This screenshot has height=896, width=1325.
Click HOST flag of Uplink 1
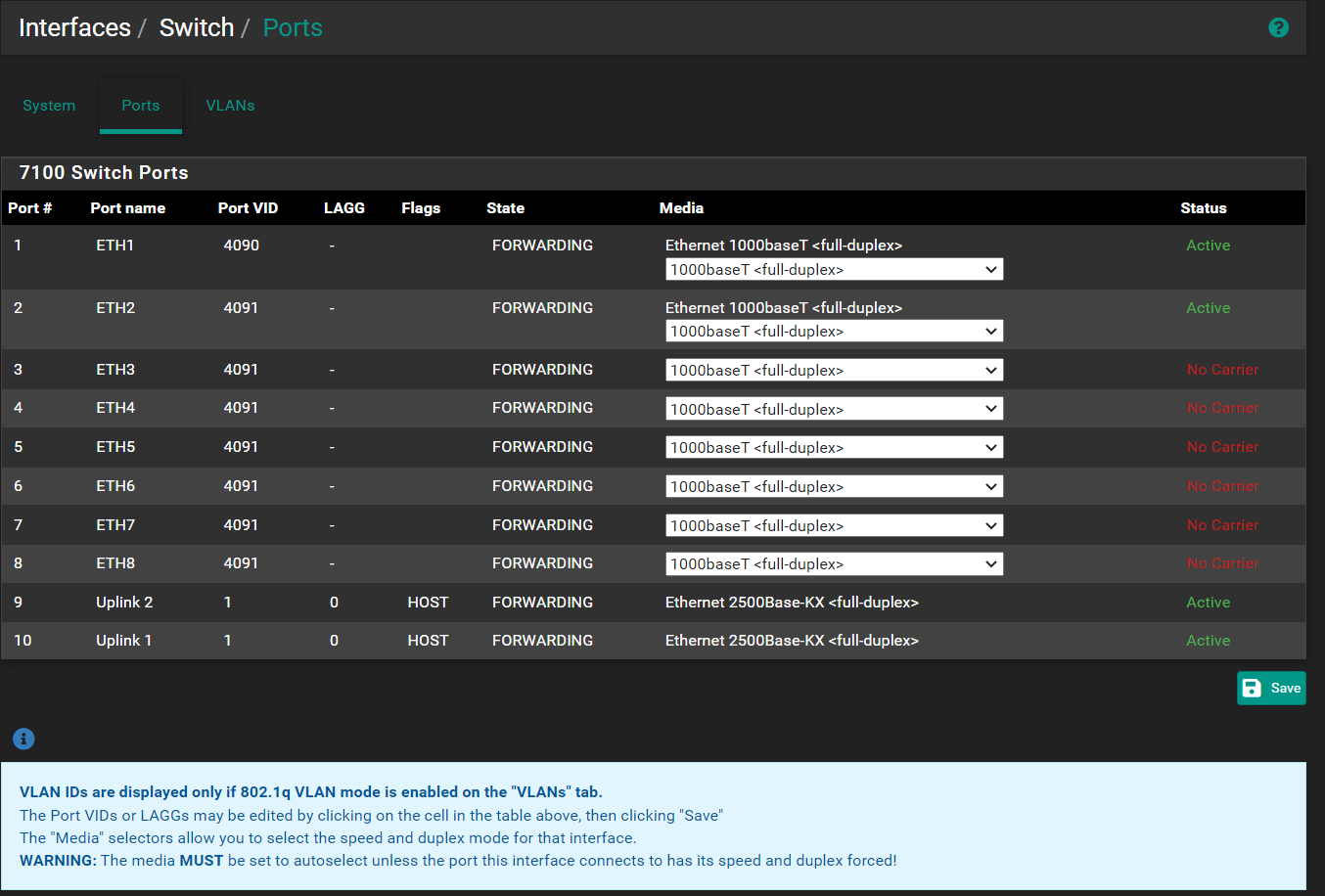point(428,641)
